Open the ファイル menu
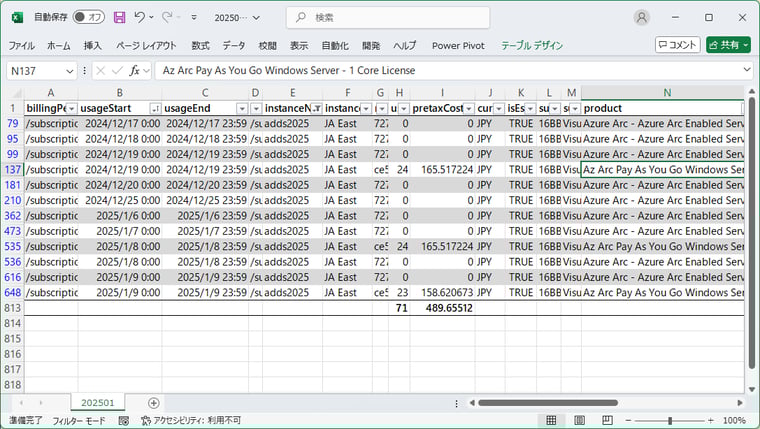Screen dimensions: 760x429 [21, 46]
